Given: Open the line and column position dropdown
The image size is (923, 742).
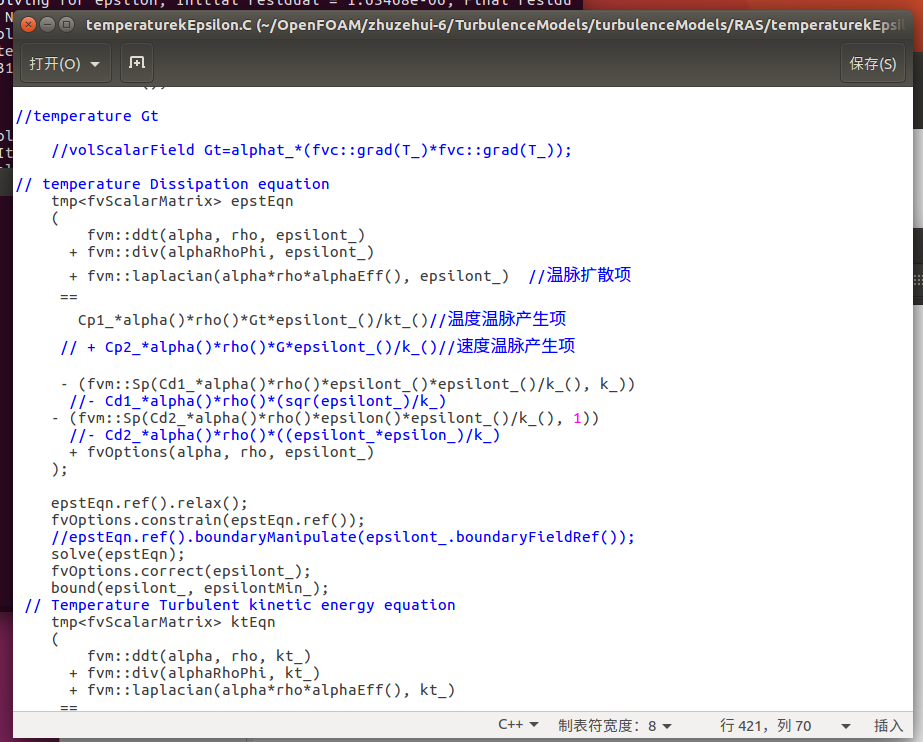Looking at the screenshot, I should [x=785, y=725].
